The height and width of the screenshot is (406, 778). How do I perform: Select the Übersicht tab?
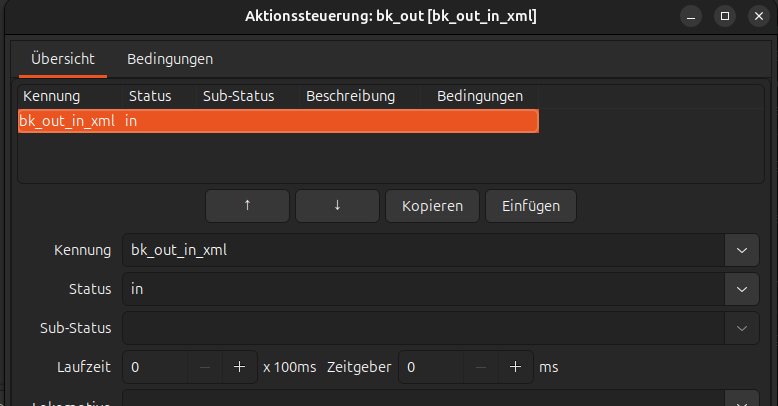tap(63, 59)
